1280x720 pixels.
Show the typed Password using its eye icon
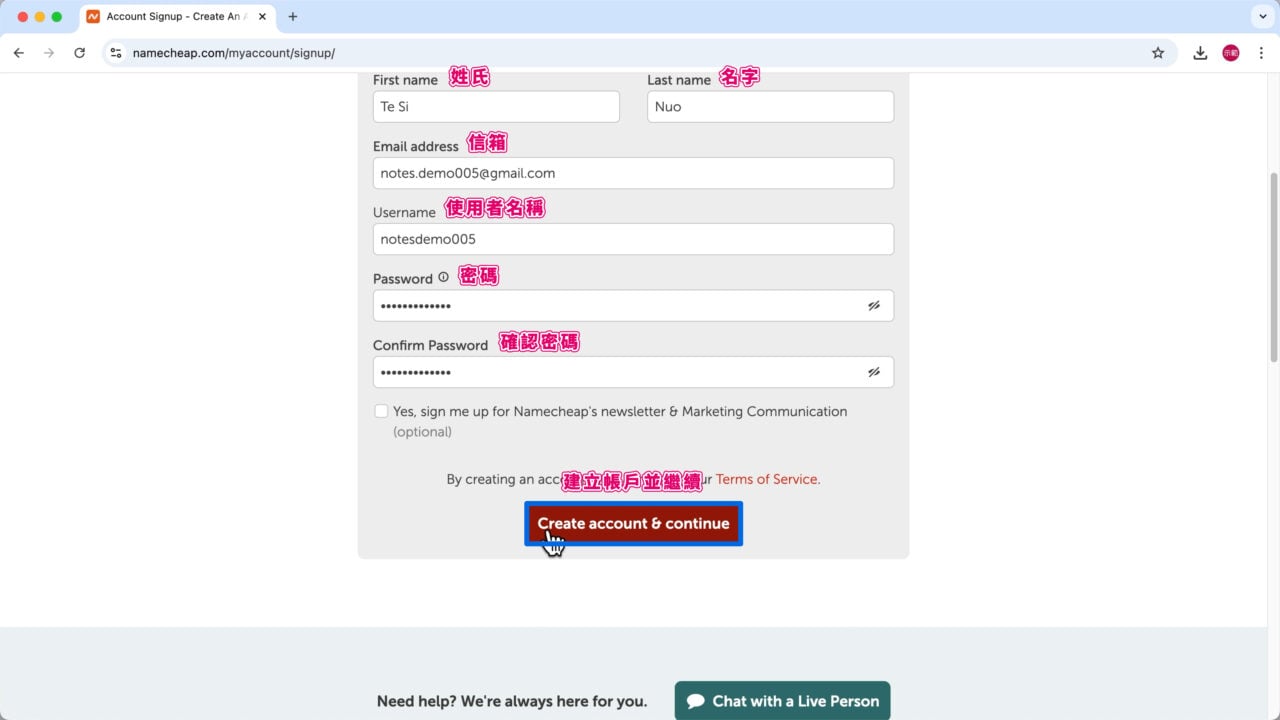874,305
